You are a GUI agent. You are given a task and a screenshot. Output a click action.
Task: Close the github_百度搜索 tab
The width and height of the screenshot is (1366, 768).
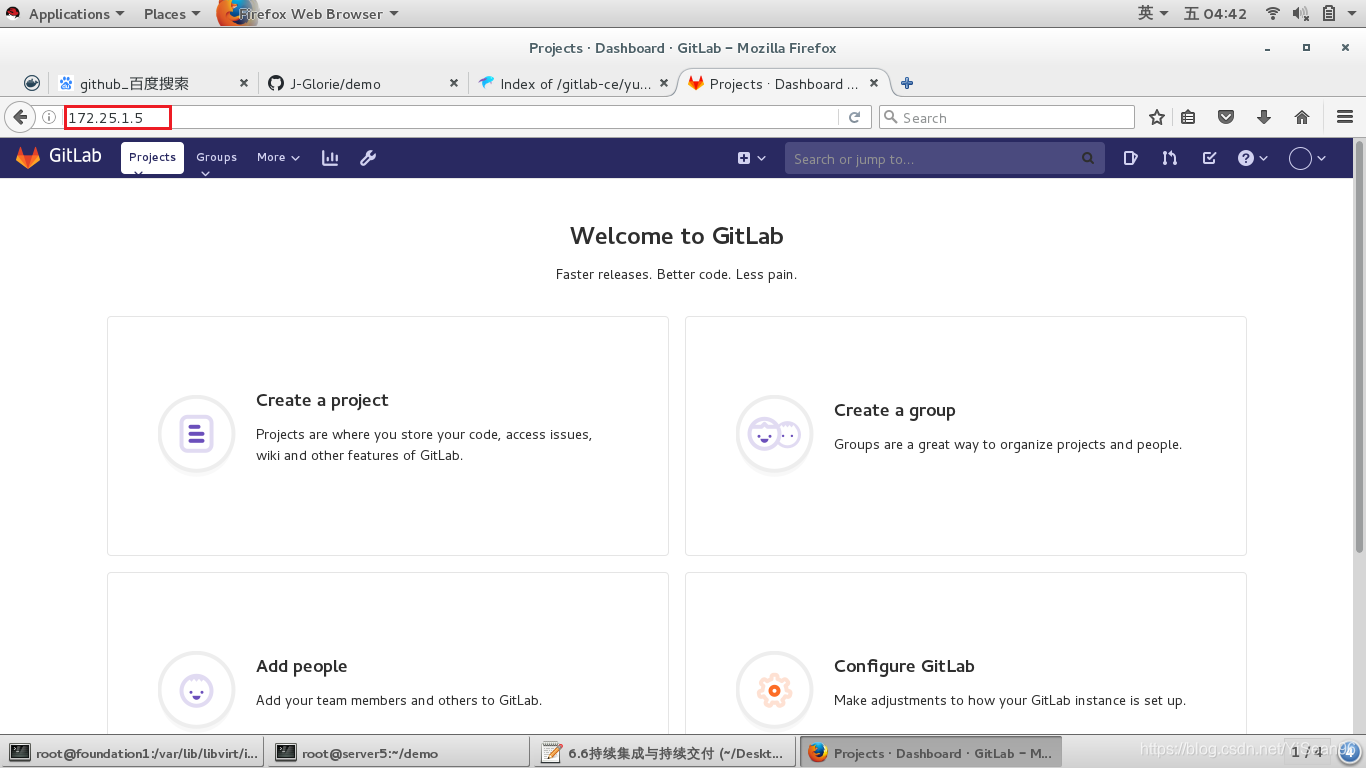click(244, 84)
